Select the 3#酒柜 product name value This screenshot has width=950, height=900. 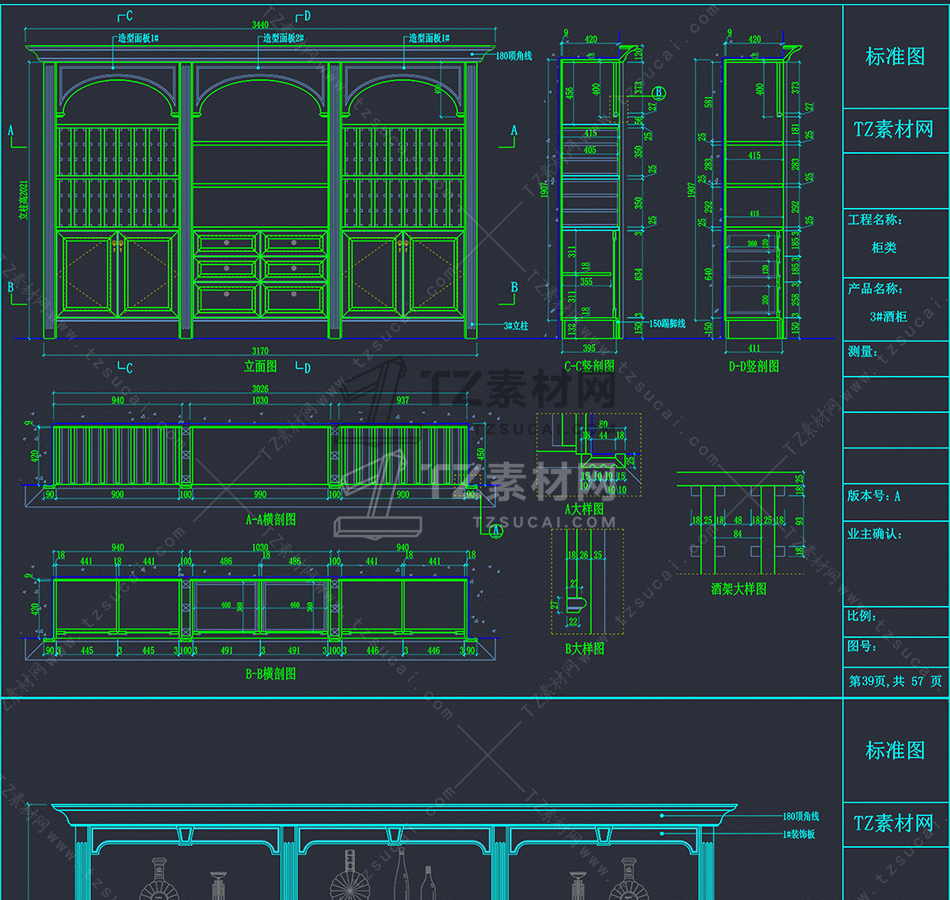click(888, 316)
